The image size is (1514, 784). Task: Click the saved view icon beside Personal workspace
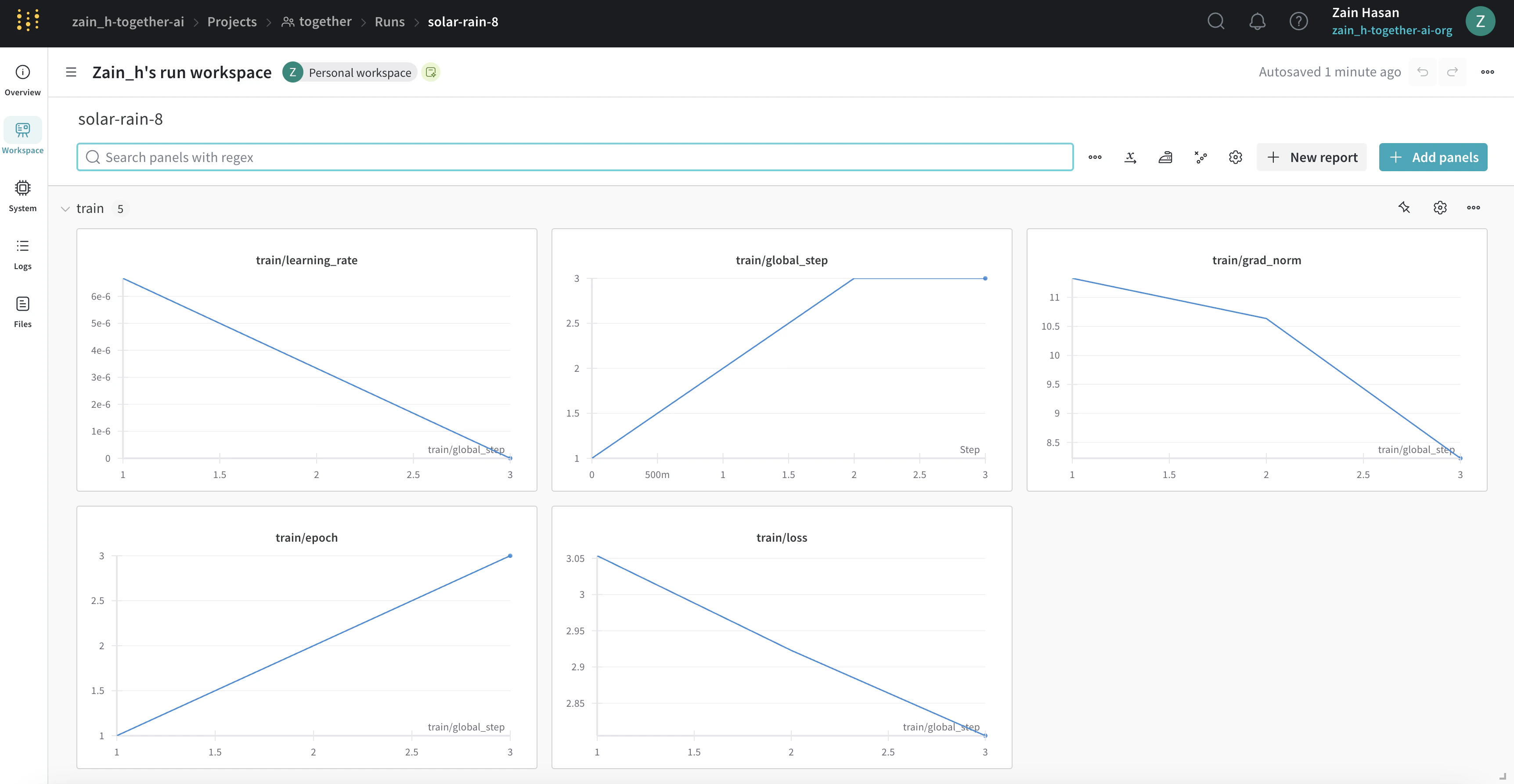click(x=431, y=72)
